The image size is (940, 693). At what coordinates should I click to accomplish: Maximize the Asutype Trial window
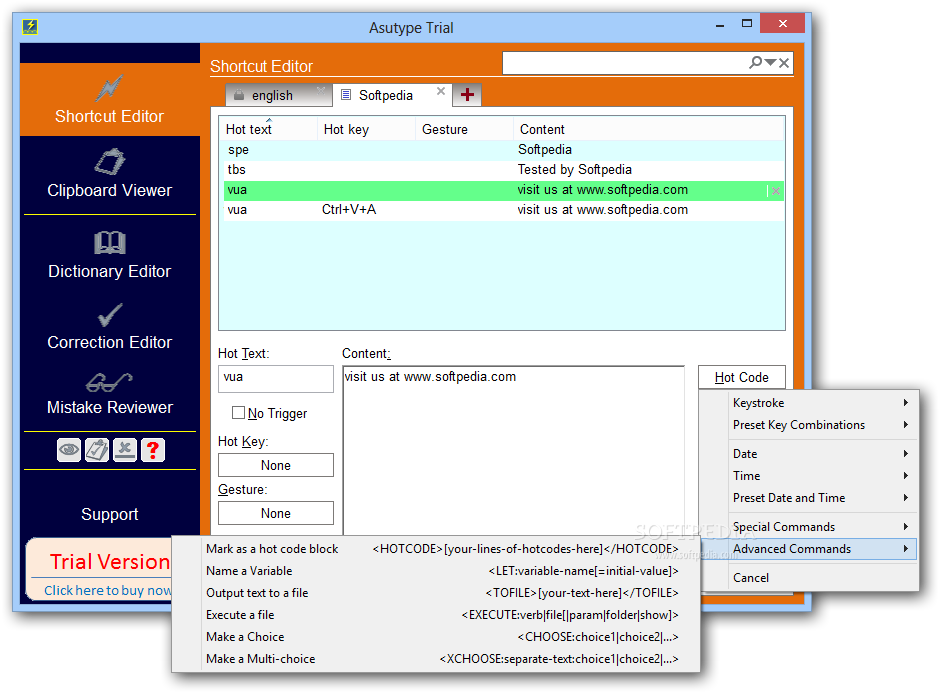pos(746,24)
